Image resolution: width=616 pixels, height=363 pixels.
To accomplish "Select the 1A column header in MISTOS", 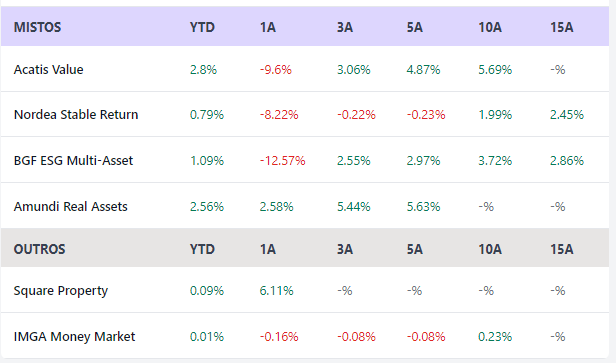I will coord(268,27).
